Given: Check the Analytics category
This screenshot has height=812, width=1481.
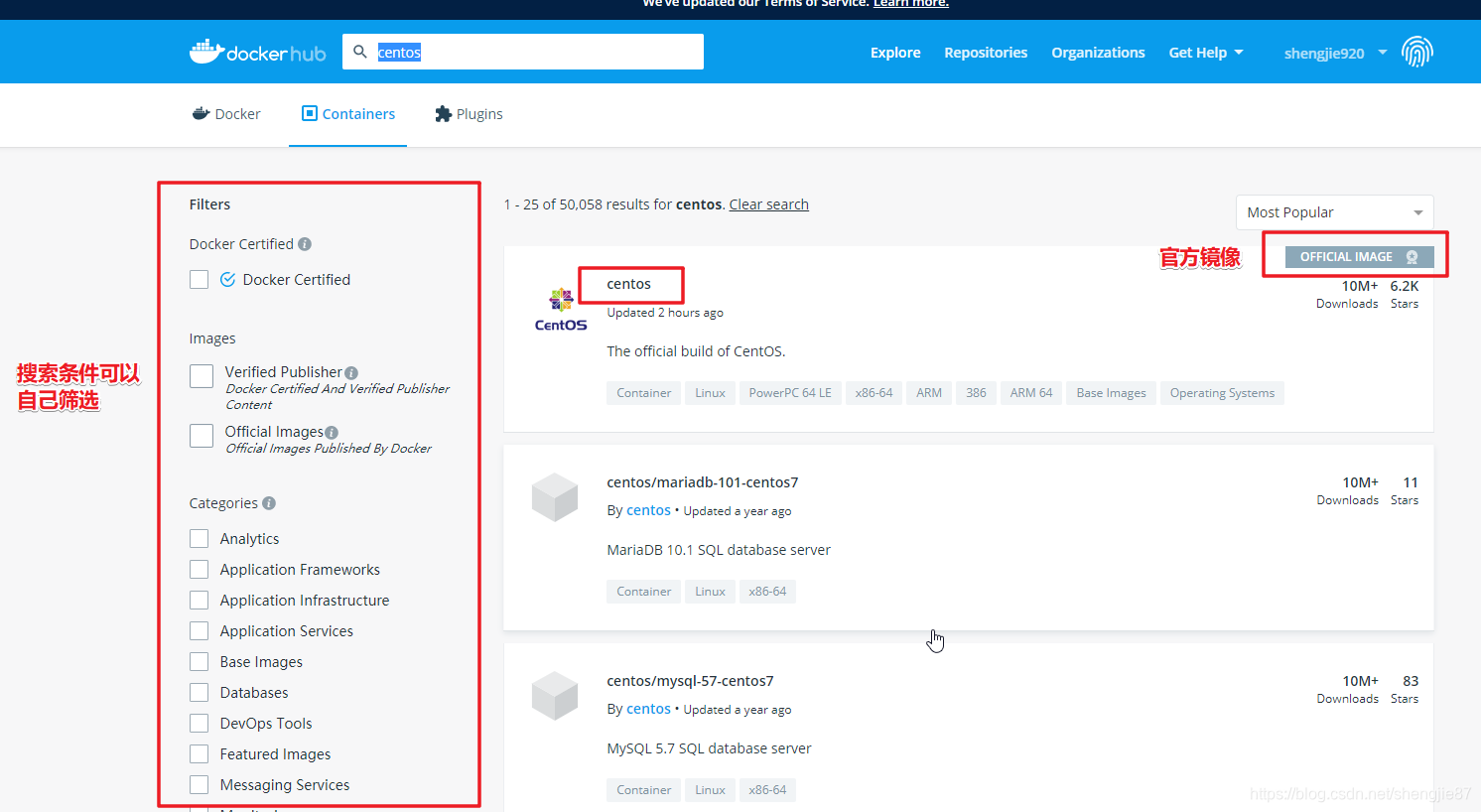Looking at the screenshot, I should pyautogui.click(x=200, y=539).
